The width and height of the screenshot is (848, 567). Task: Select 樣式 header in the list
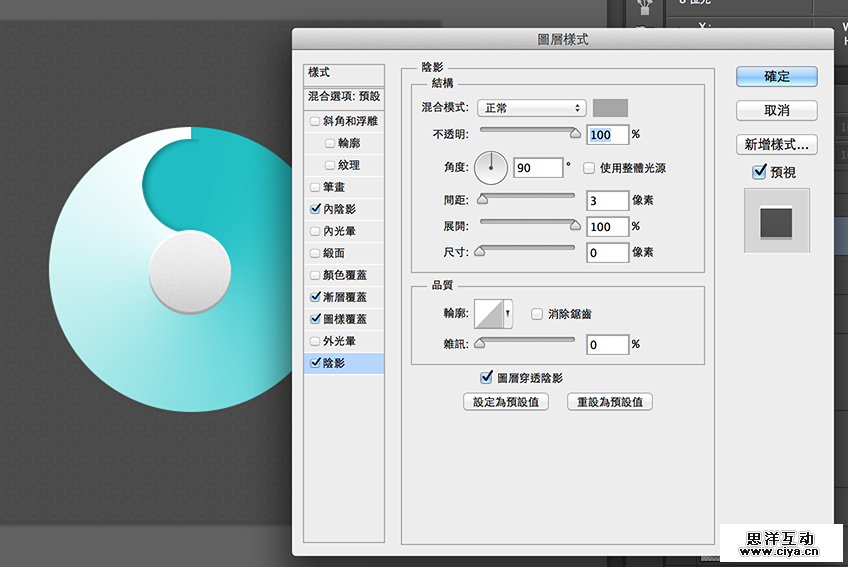(x=344, y=73)
